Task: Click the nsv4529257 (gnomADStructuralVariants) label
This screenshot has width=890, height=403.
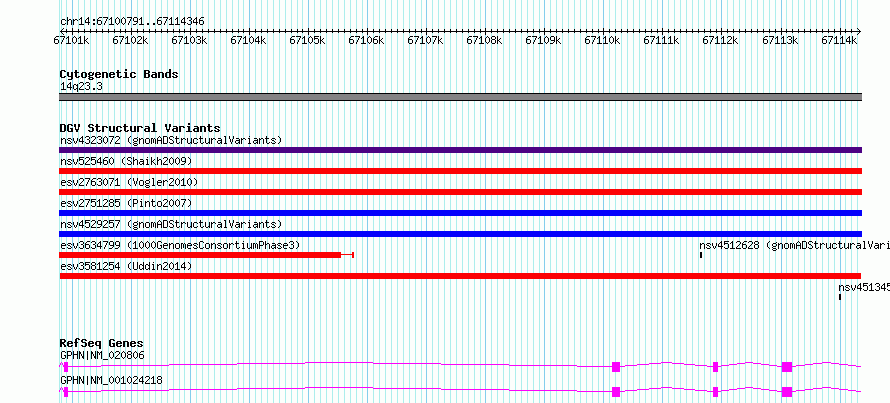Action: [171, 224]
